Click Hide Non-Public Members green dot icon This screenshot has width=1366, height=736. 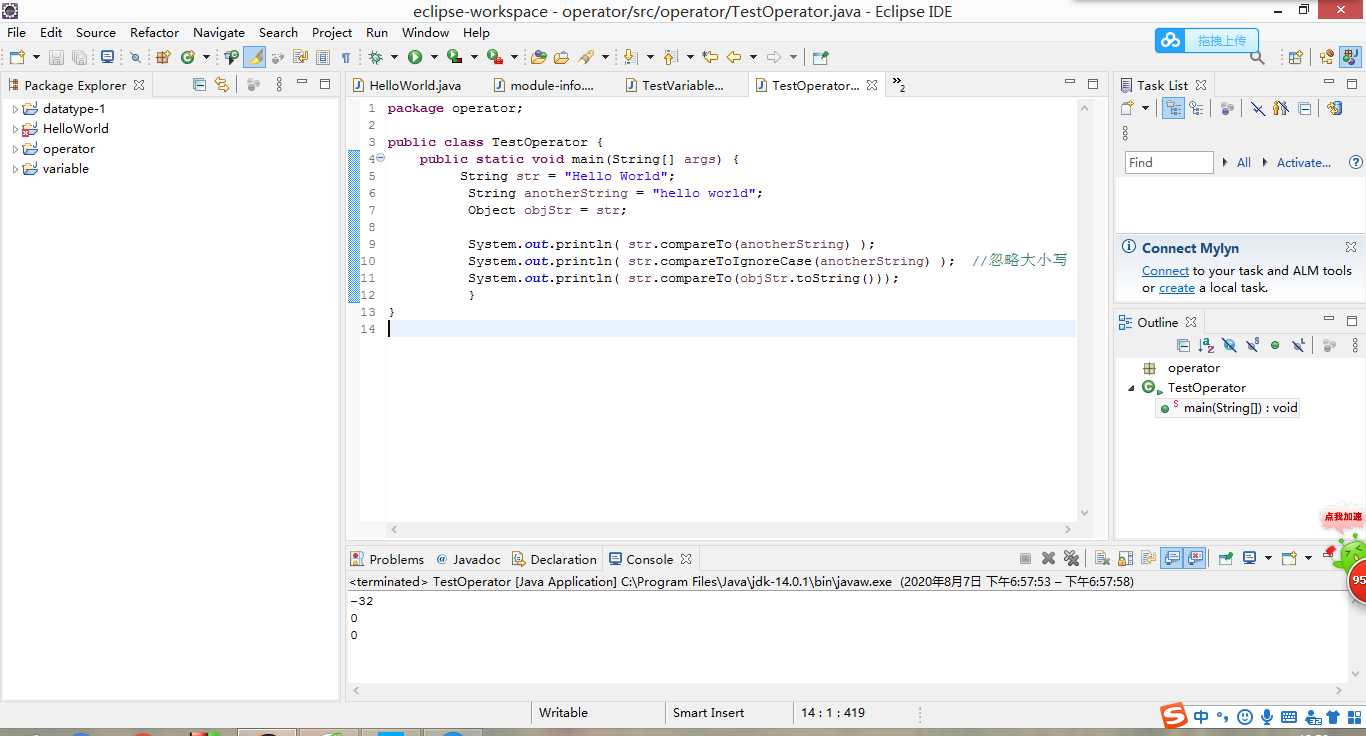(x=1275, y=345)
